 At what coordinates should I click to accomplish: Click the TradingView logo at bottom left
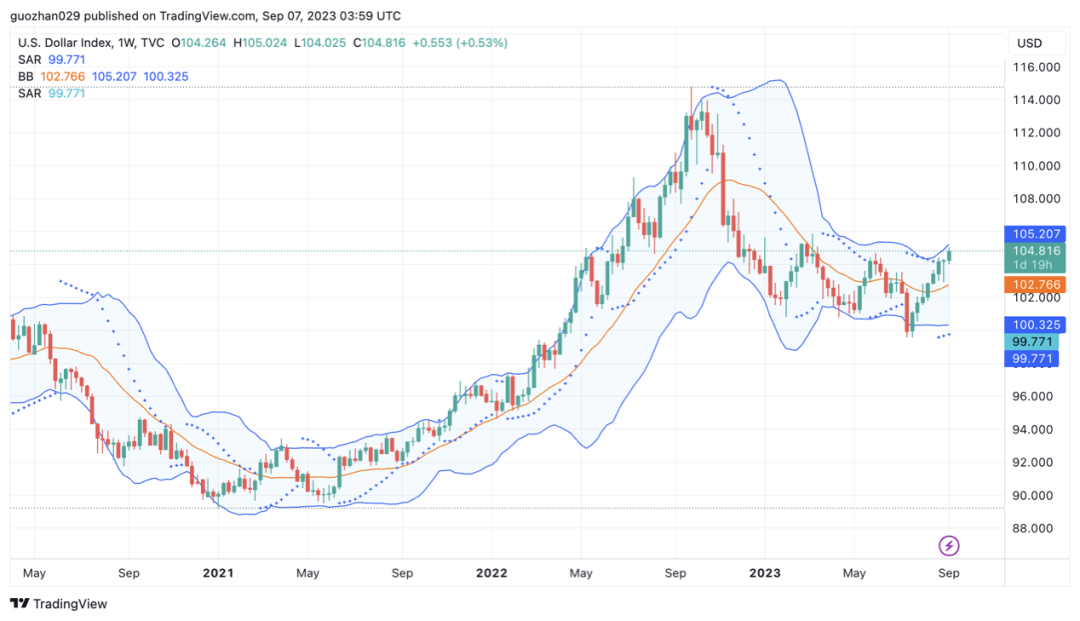point(58,604)
